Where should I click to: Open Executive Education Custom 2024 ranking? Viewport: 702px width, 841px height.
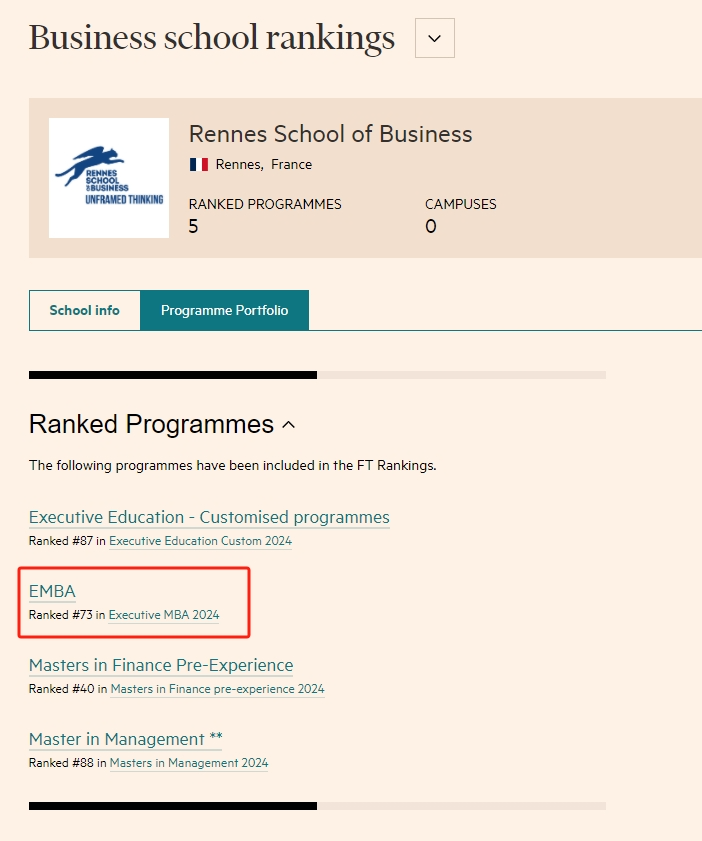(x=201, y=541)
